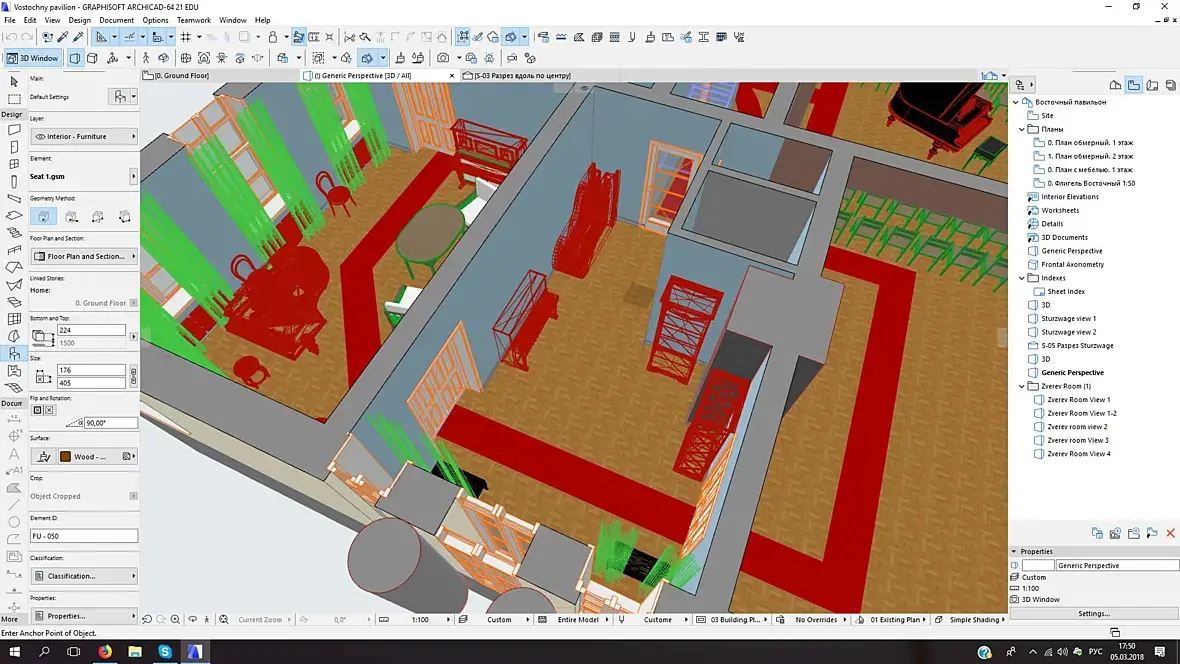The height and width of the screenshot is (664, 1180).
Task: Collapse the Zverev Room folder
Action: [1021, 386]
